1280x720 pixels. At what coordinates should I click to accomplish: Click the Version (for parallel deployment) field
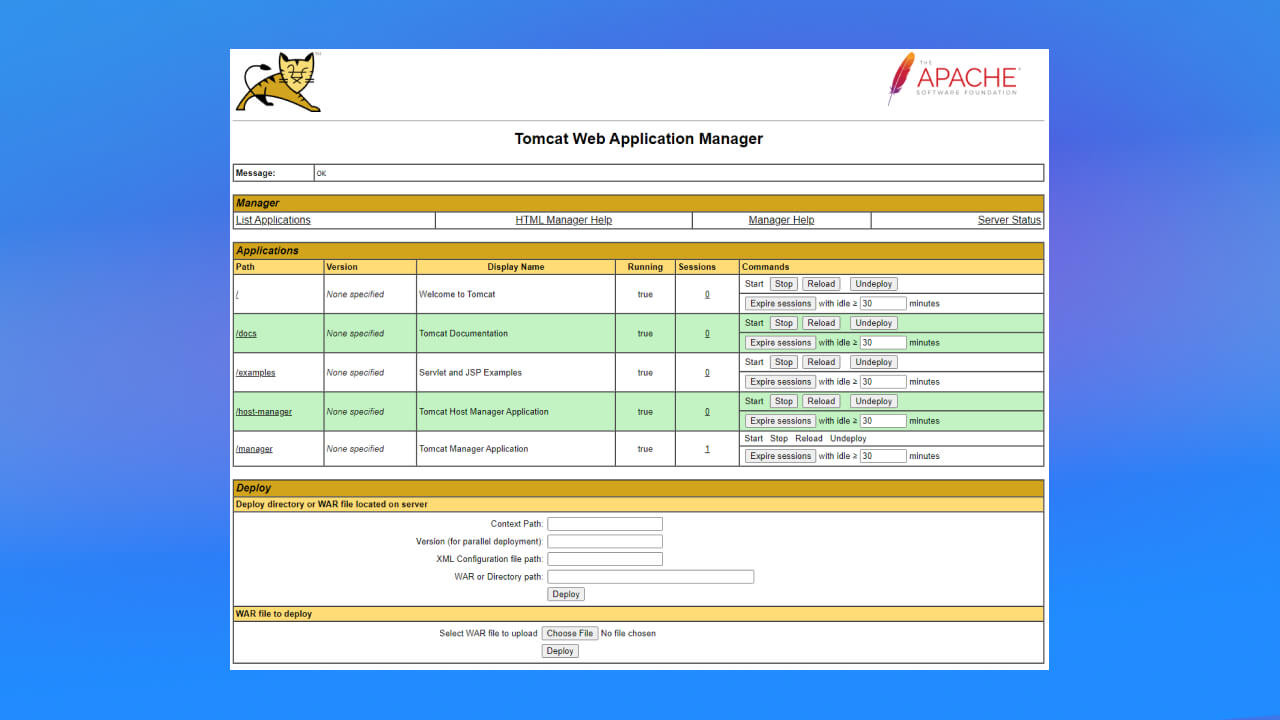click(x=605, y=541)
